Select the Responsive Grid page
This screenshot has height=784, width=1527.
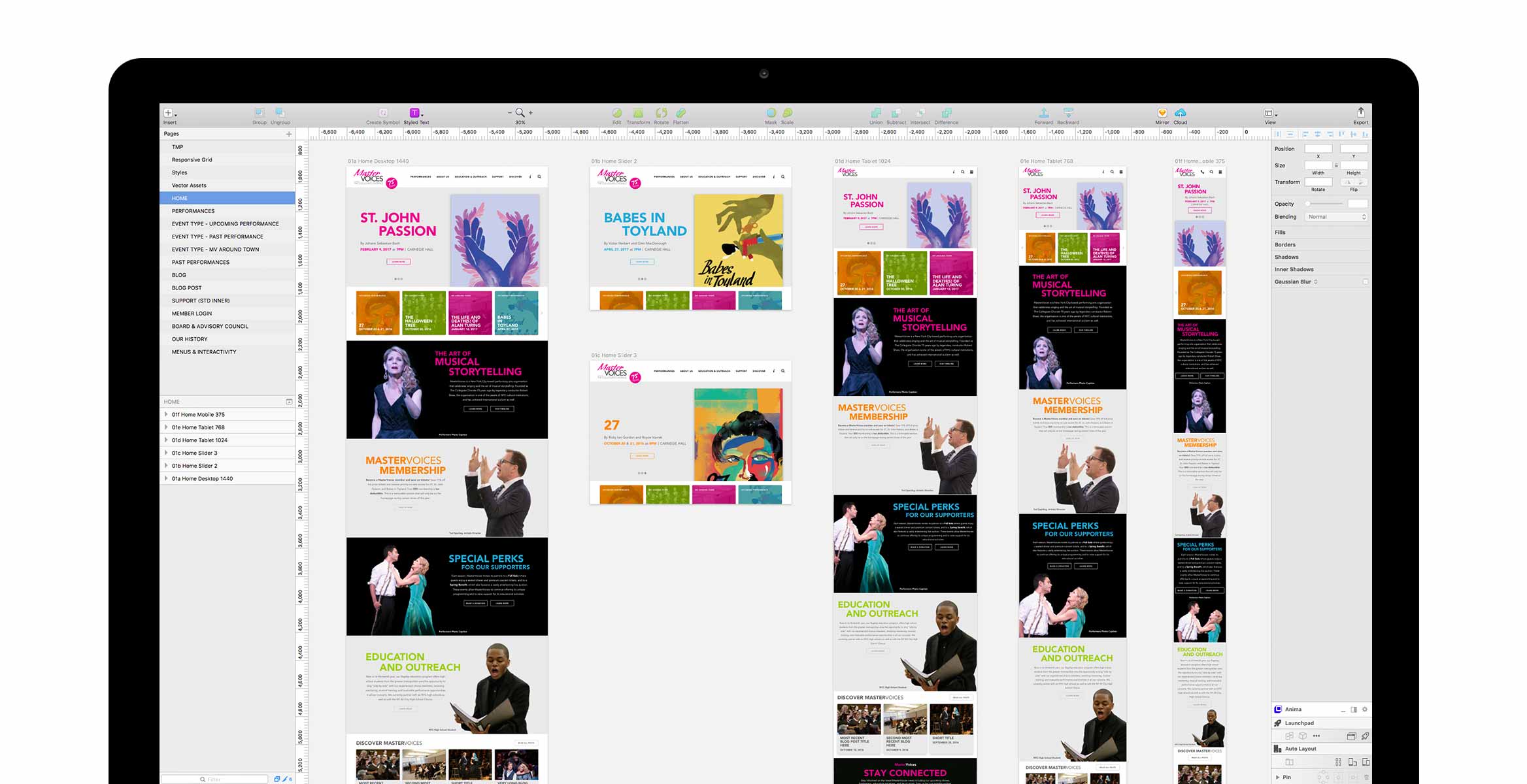coord(227,159)
